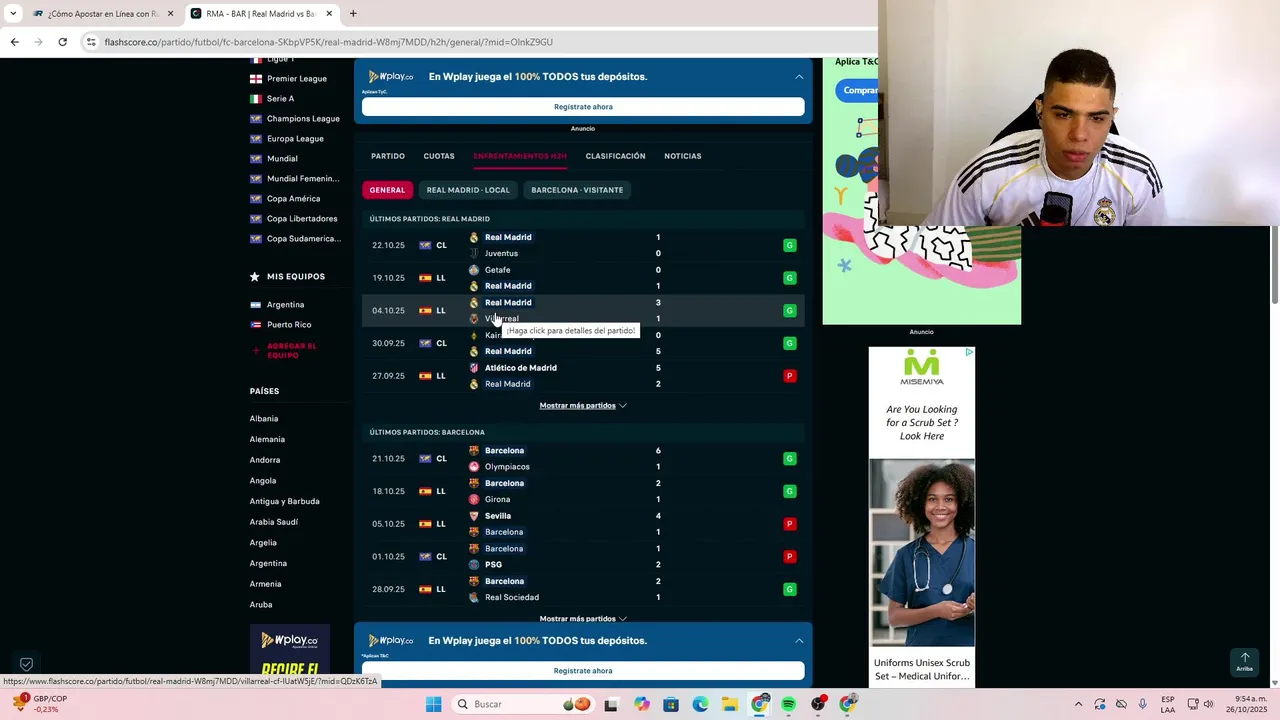This screenshot has width=1280, height=720.
Task: Switch to the NOTICIAS tab
Action: point(683,156)
